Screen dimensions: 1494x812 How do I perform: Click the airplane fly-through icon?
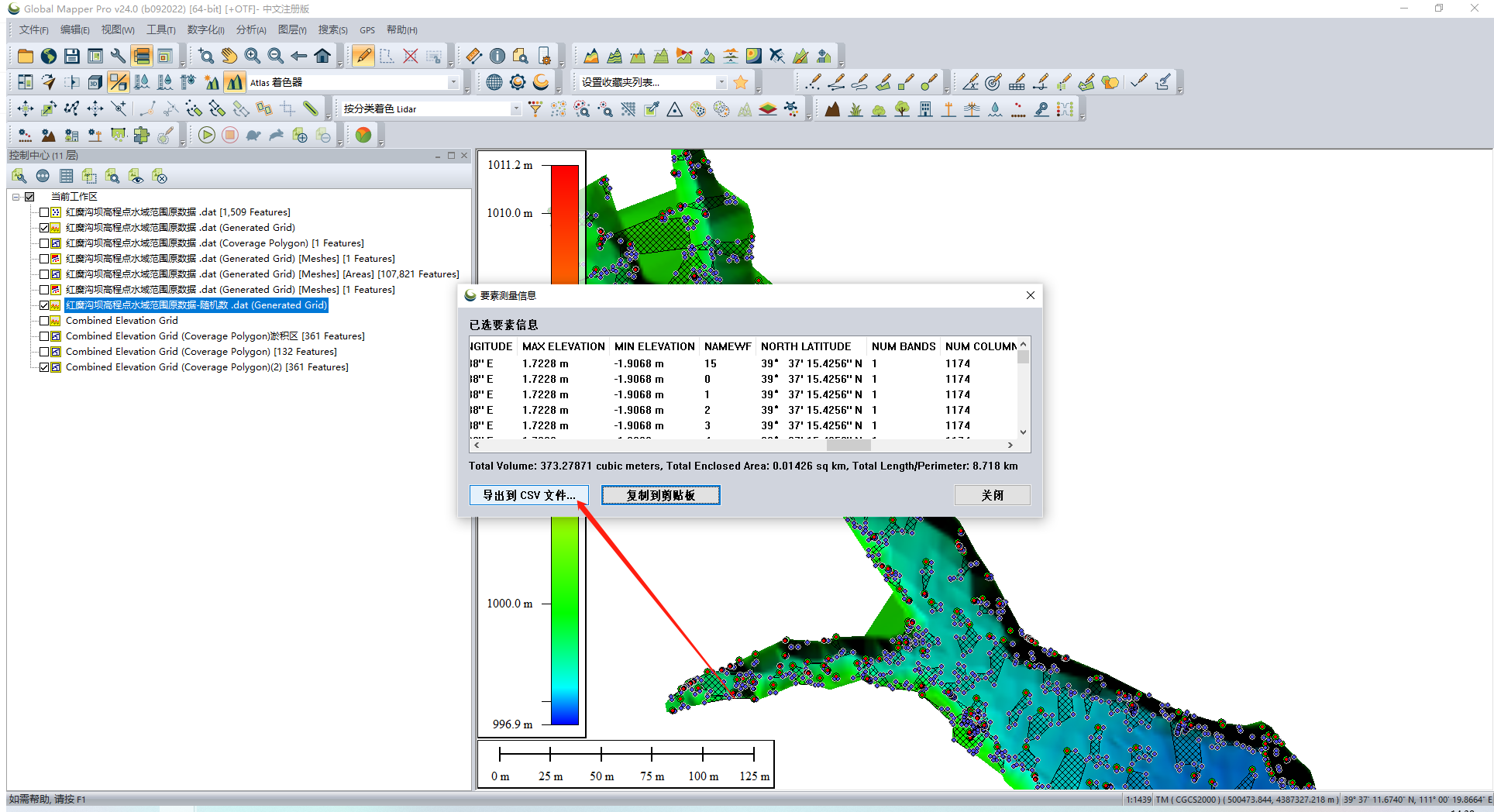(x=777, y=56)
